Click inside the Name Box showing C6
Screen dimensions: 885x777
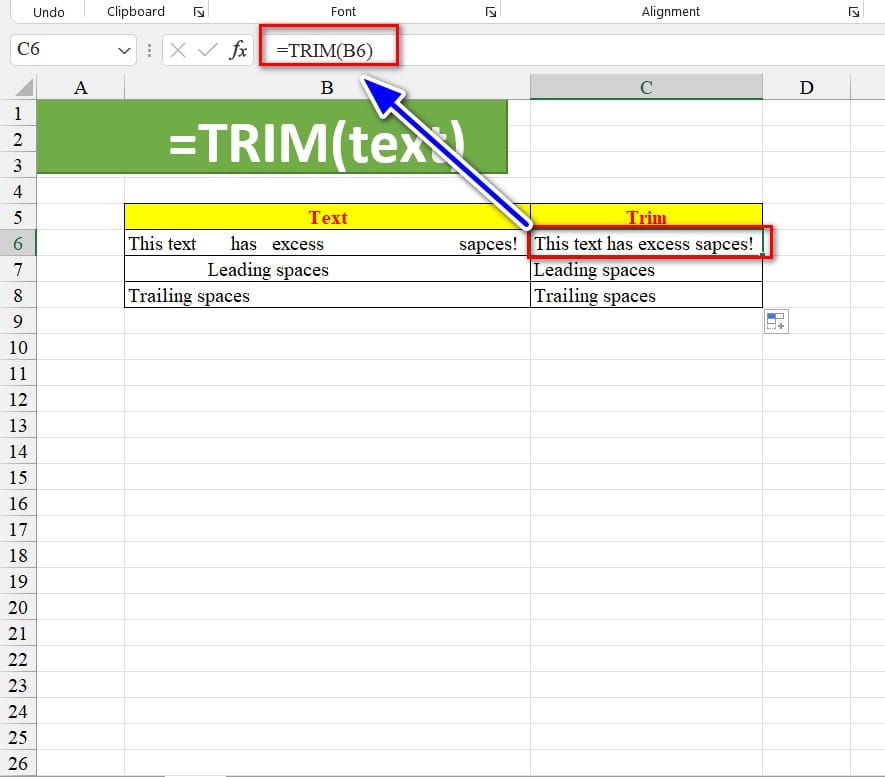pyautogui.click(x=60, y=50)
